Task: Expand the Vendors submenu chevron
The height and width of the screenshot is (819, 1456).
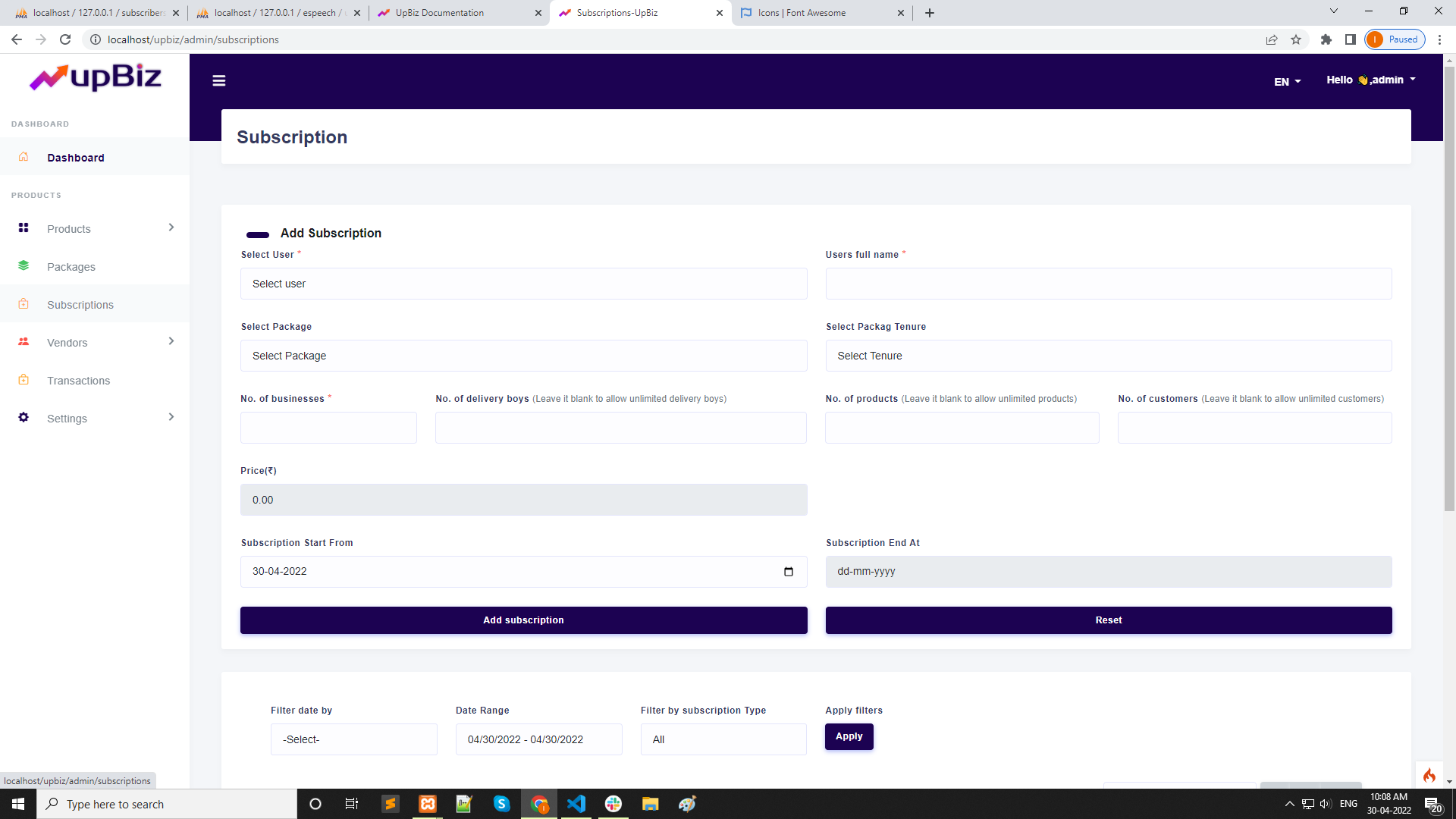Action: 171,341
